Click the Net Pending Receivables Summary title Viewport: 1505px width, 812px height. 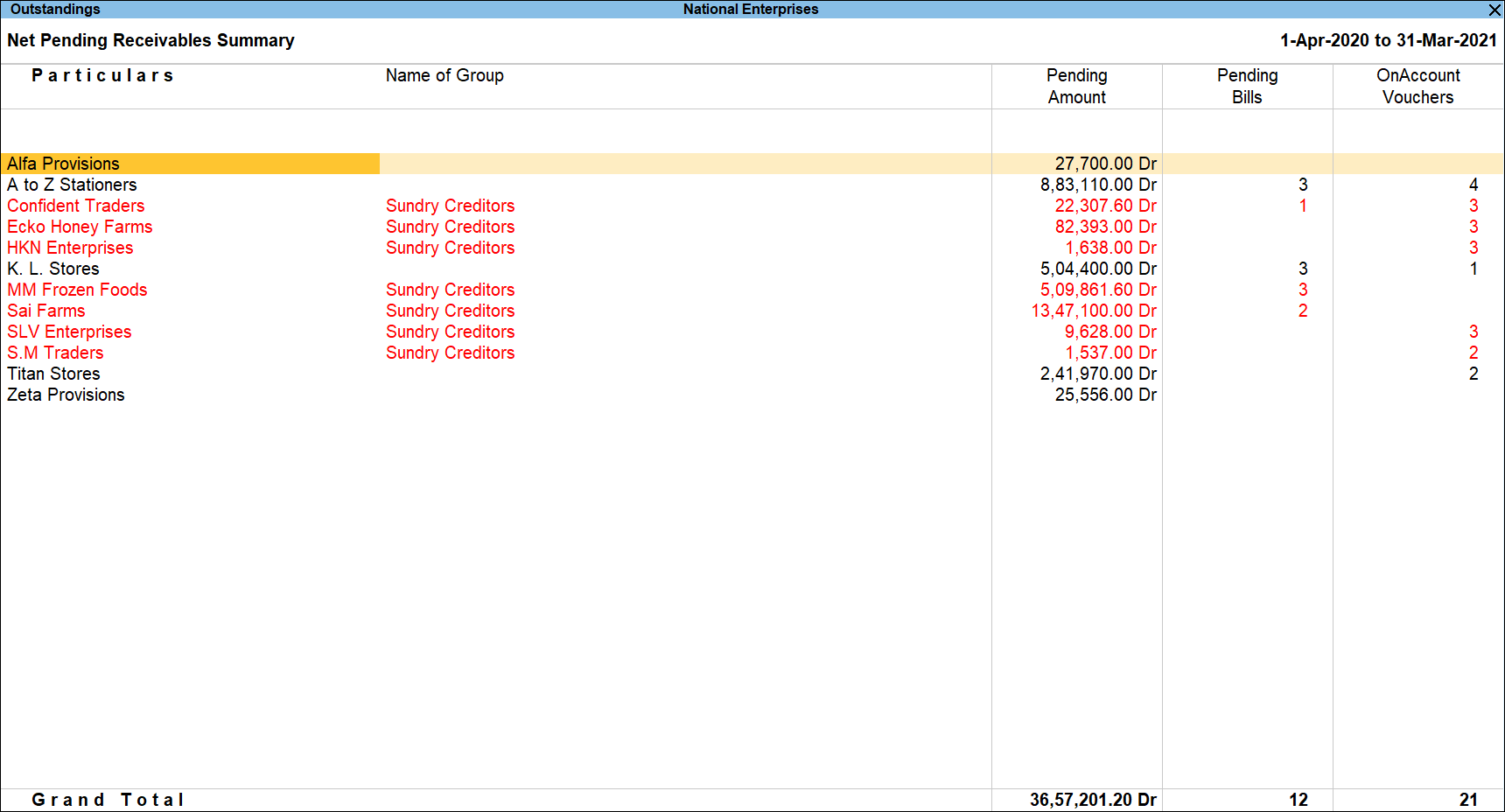click(x=150, y=40)
